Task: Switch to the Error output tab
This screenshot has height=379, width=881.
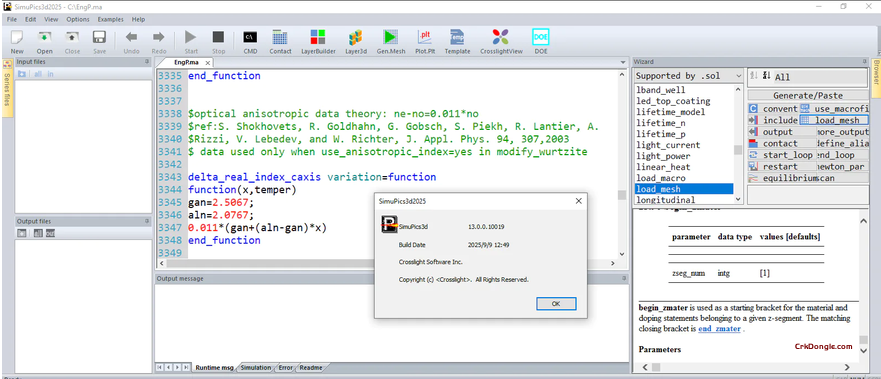Action: coord(285,368)
